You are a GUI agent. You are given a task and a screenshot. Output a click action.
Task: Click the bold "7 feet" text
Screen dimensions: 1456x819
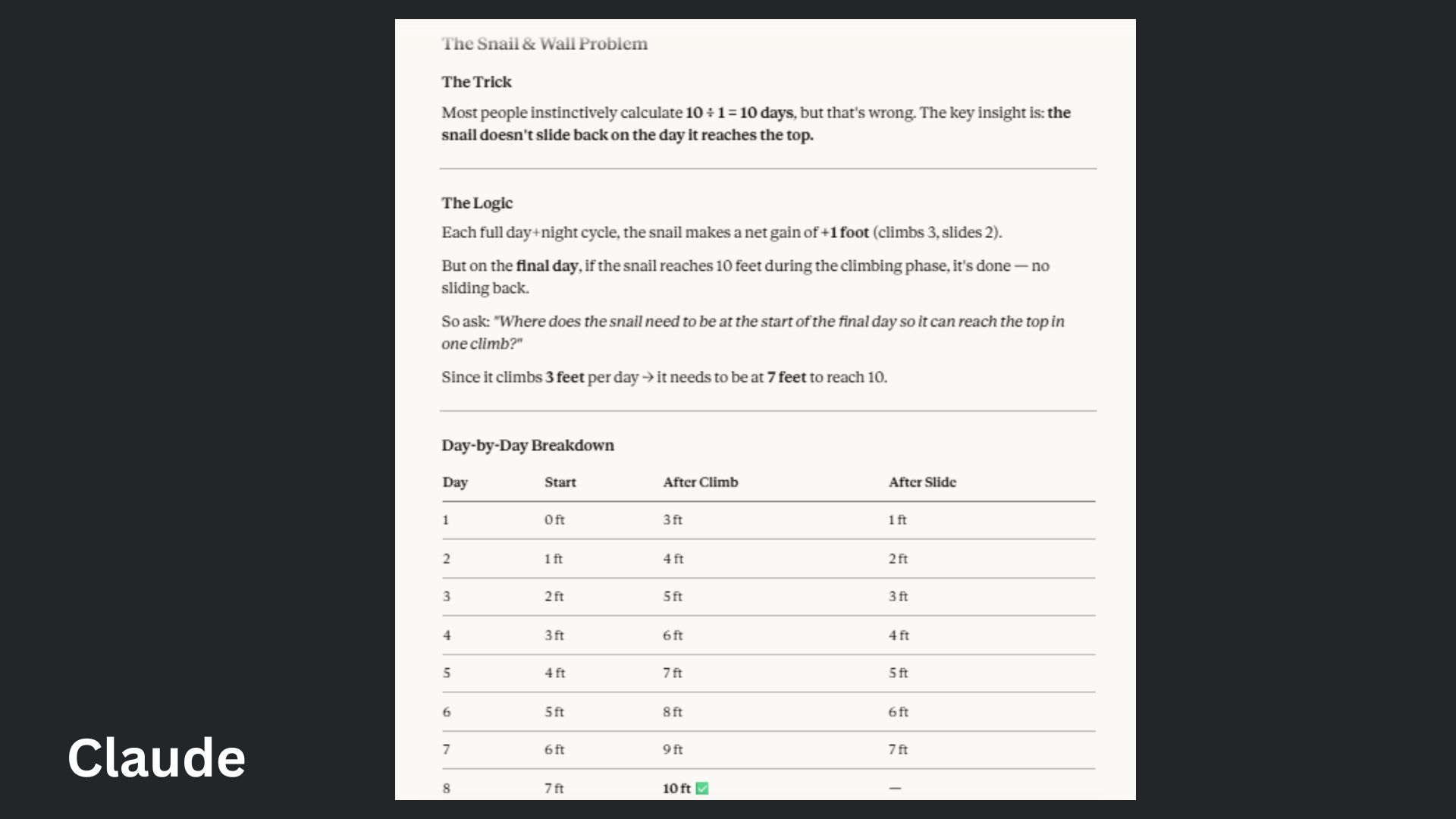[x=786, y=378]
